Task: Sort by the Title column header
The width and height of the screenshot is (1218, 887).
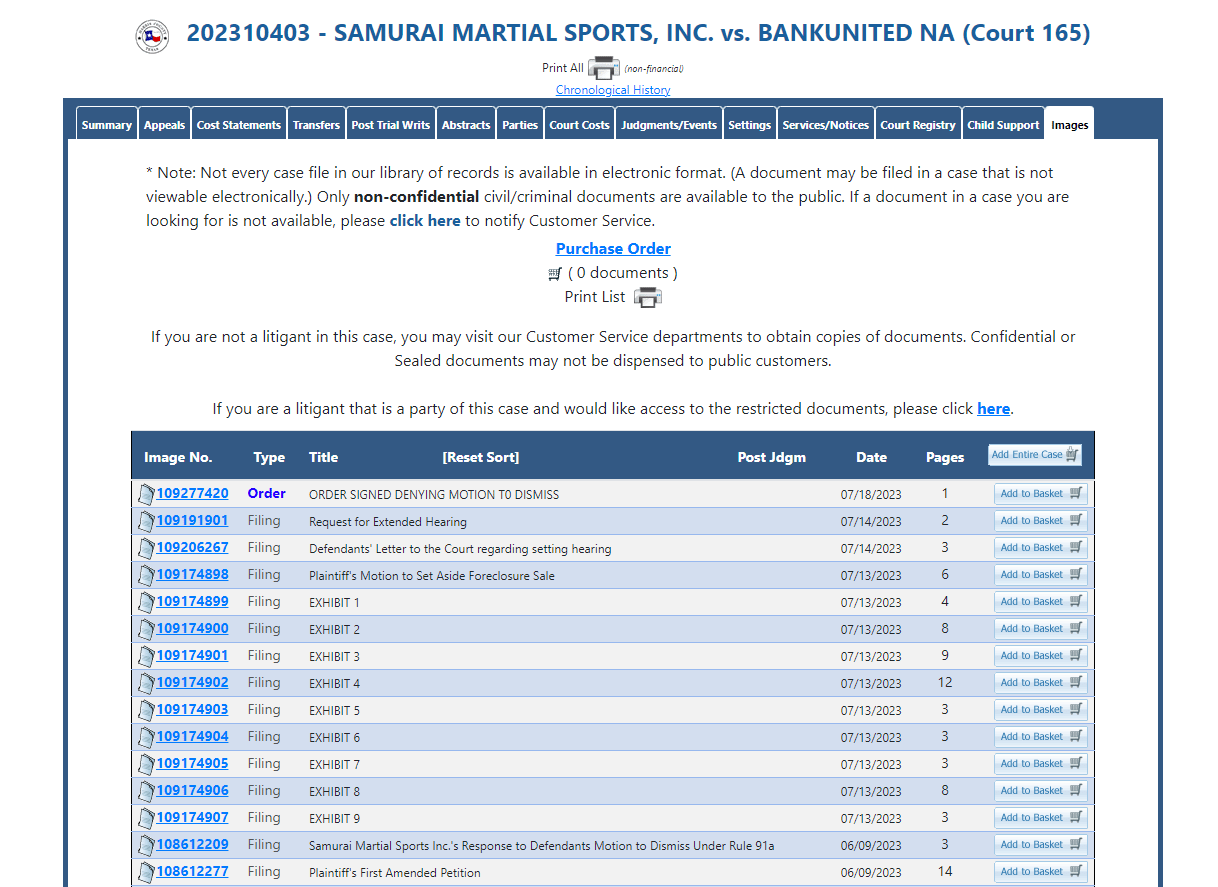Action: point(324,457)
